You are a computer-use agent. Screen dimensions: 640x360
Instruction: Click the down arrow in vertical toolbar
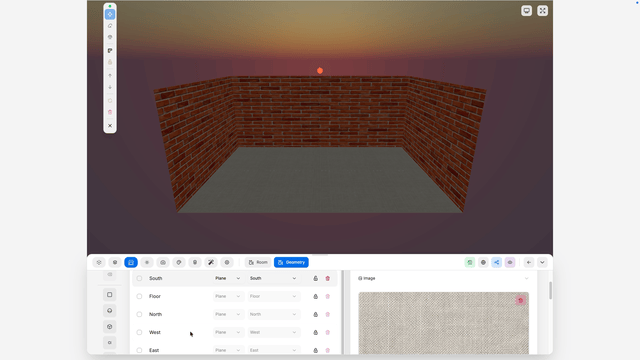(x=110, y=87)
